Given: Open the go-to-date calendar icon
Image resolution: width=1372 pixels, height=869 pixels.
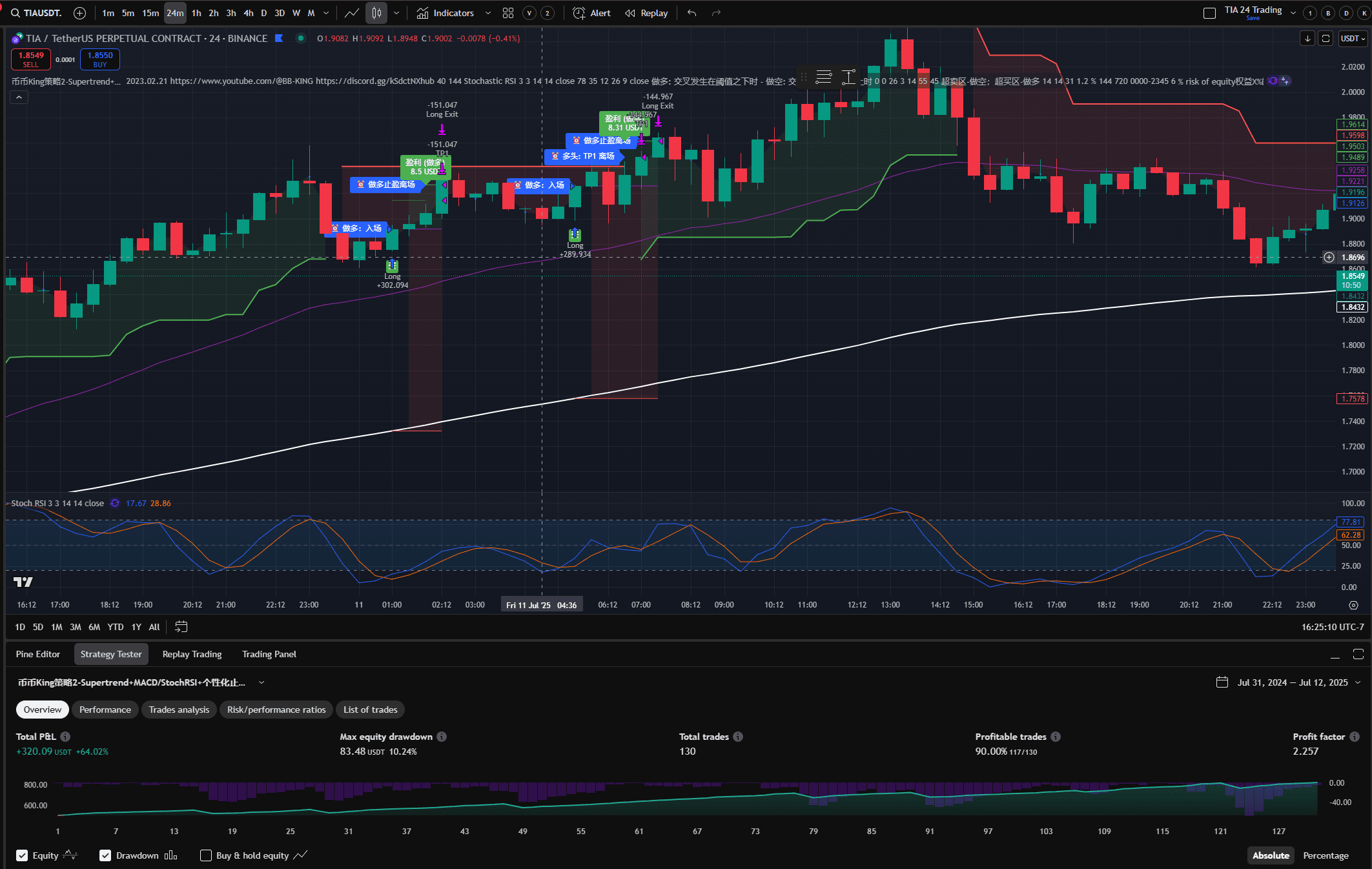Looking at the screenshot, I should point(181,627).
